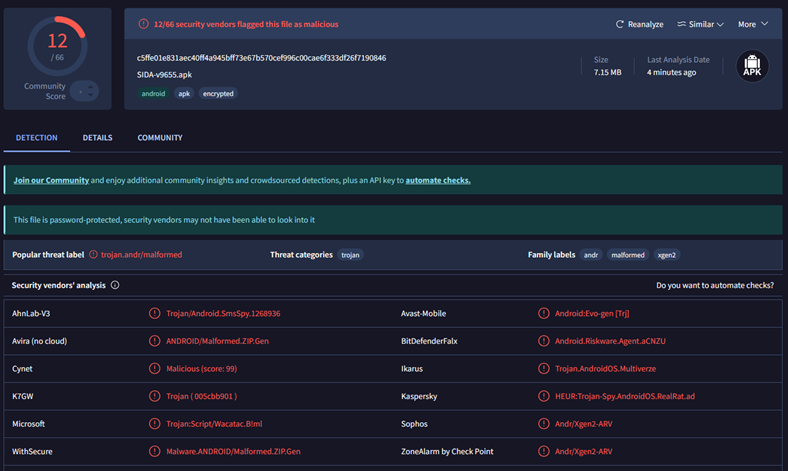The width and height of the screenshot is (788, 471).
Task: Click the alert icon for Sophos detection
Action: pos(543,424)
